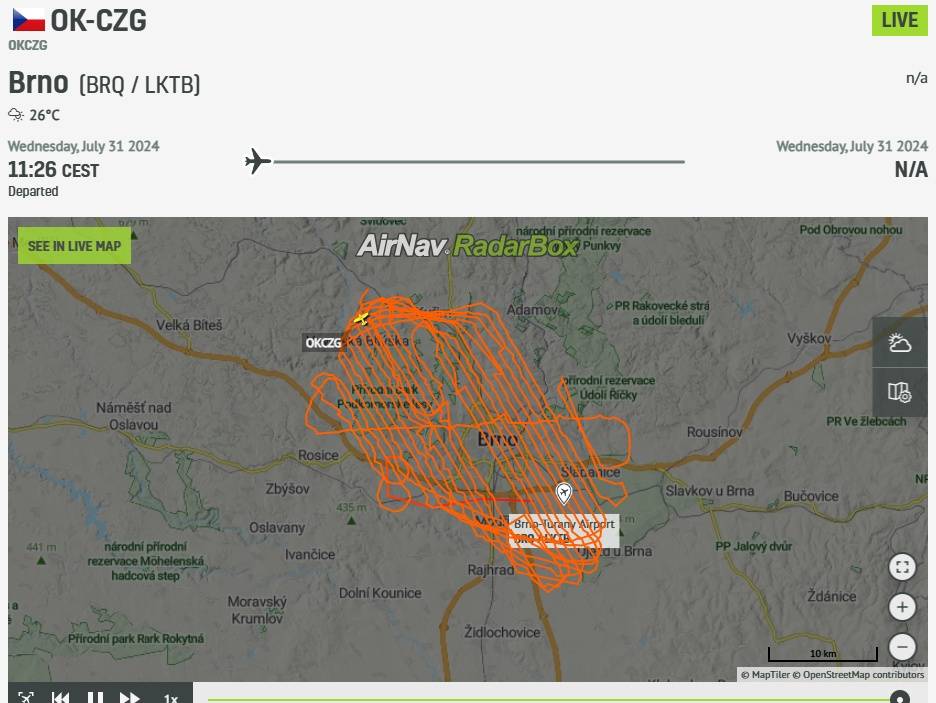Click the LIVE status badge
The image size is (936, 703).
click(900, 20)
